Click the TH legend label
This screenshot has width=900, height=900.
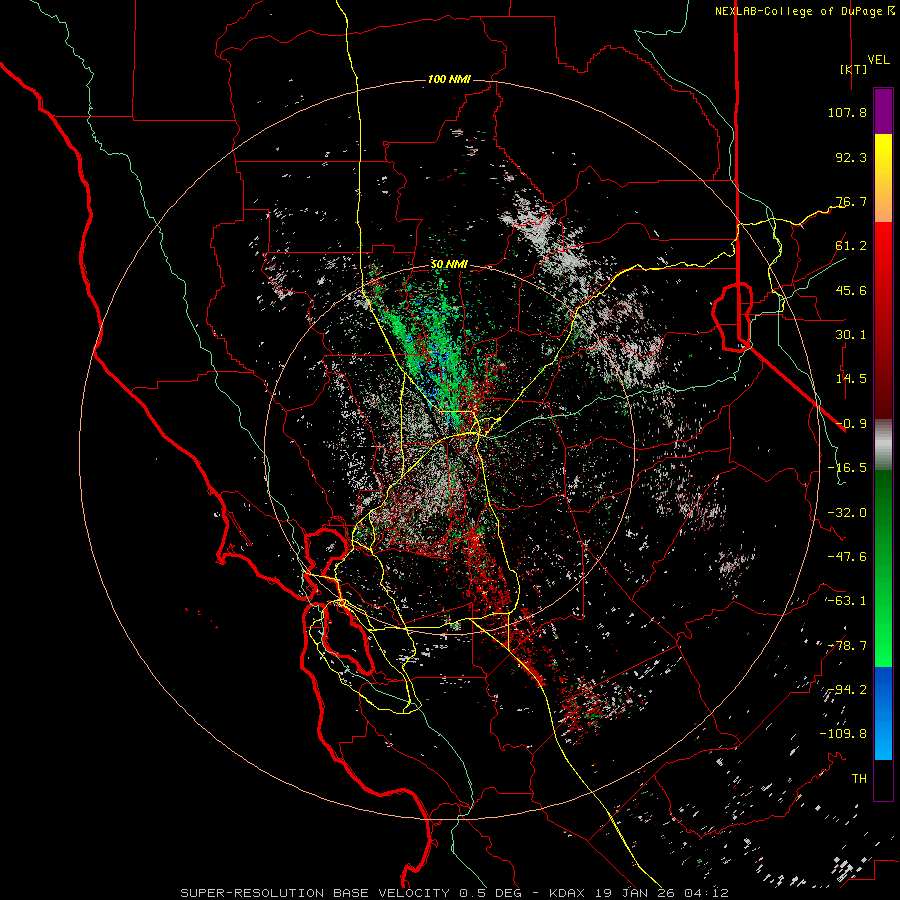859,779
